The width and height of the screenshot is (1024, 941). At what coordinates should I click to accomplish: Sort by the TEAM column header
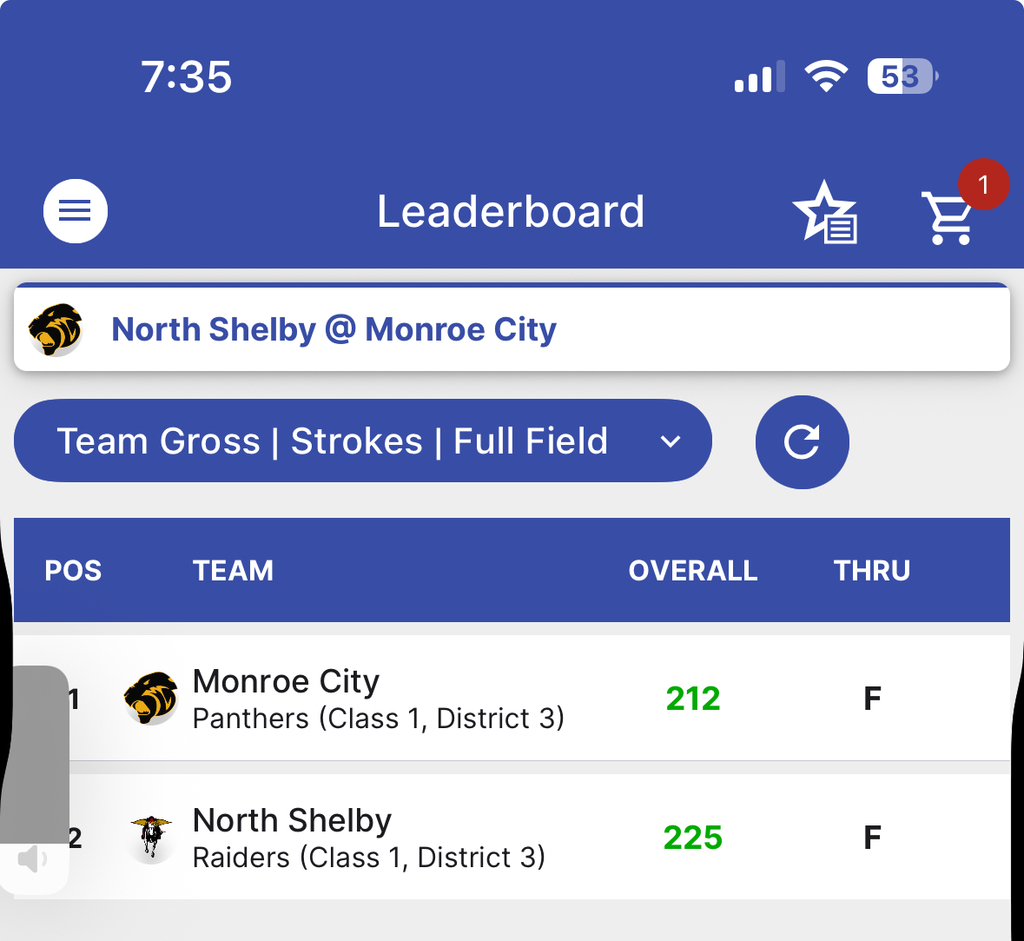(x=233, y=571)
